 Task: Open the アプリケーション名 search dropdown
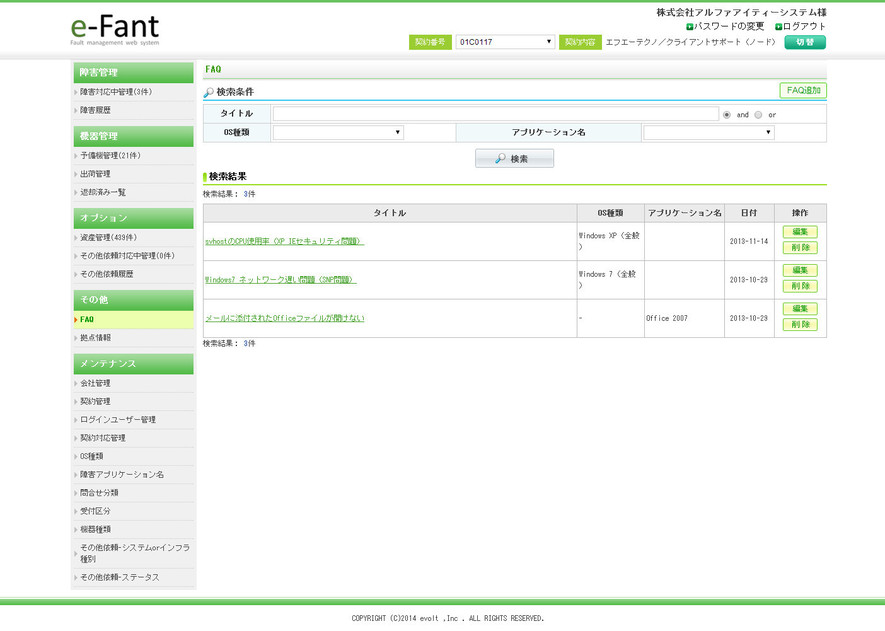pos(709,132)
